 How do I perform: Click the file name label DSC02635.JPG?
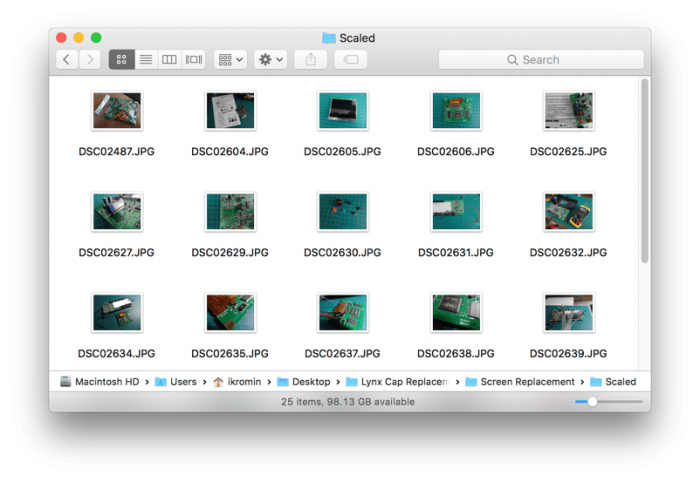click(230, 353)
